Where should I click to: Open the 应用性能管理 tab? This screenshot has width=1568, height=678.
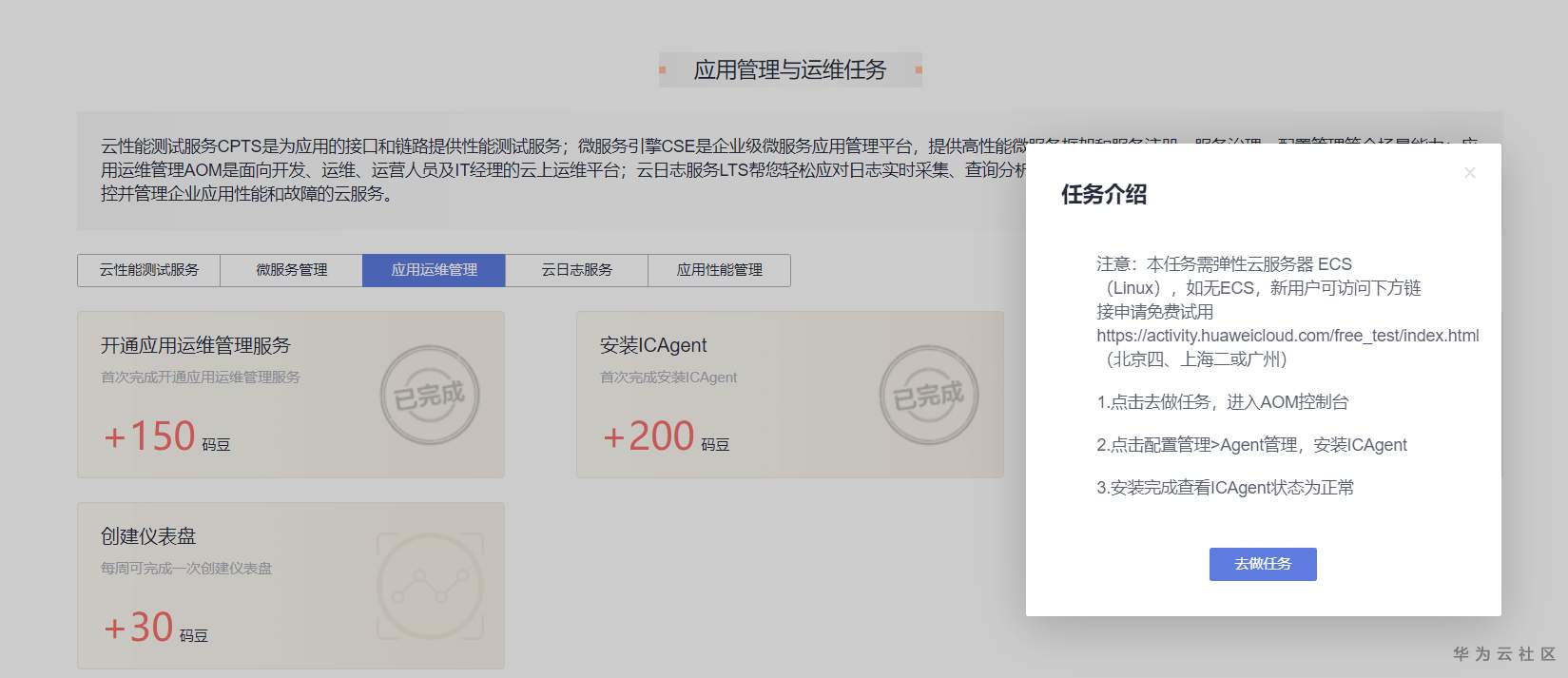click(719, 270)
